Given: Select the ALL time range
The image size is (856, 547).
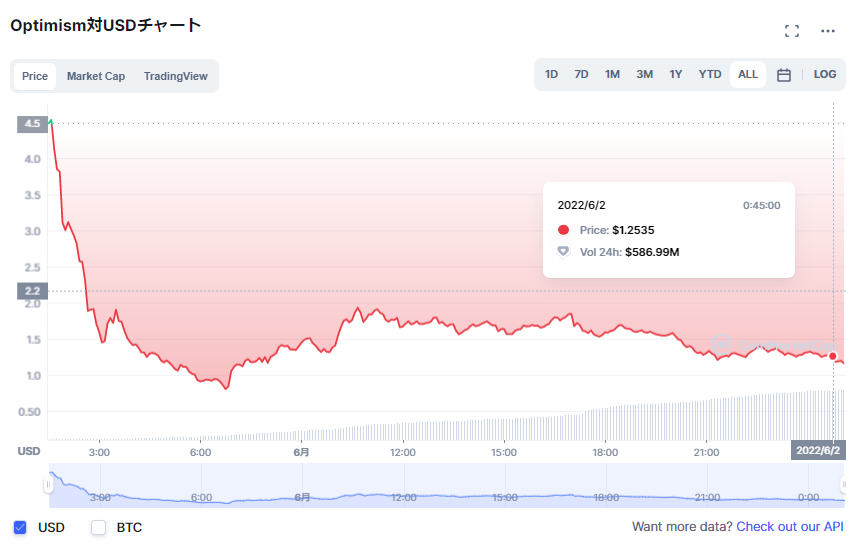Looking at the screenshot, I should point(748,74).
